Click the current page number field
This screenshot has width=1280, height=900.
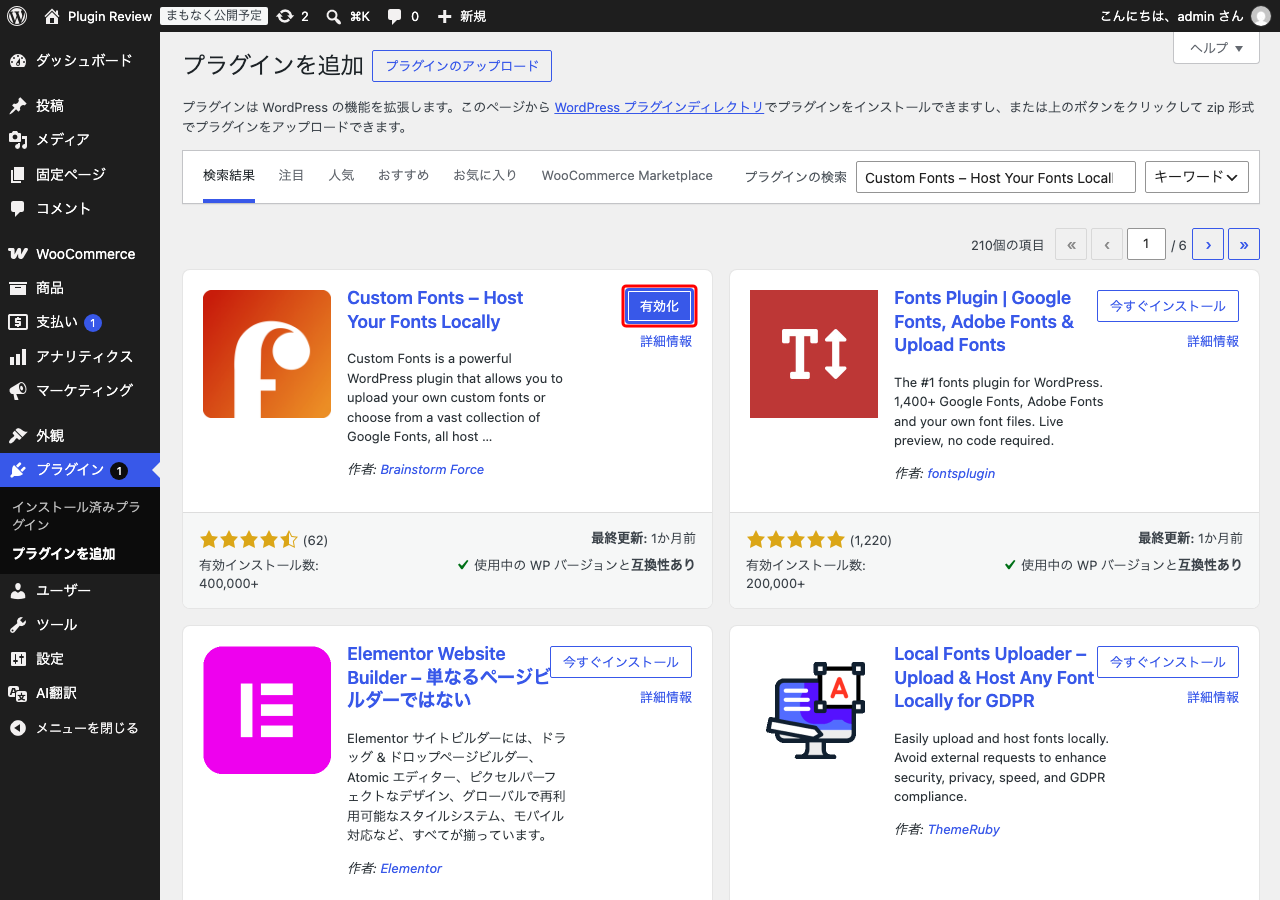click(1146, 244)
